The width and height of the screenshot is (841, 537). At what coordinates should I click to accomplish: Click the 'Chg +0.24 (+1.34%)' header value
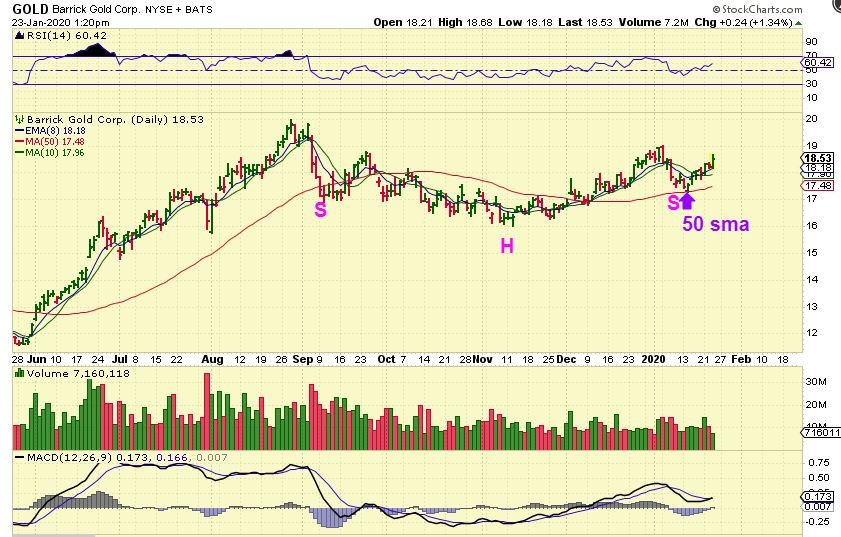click(x=743, y=22)
